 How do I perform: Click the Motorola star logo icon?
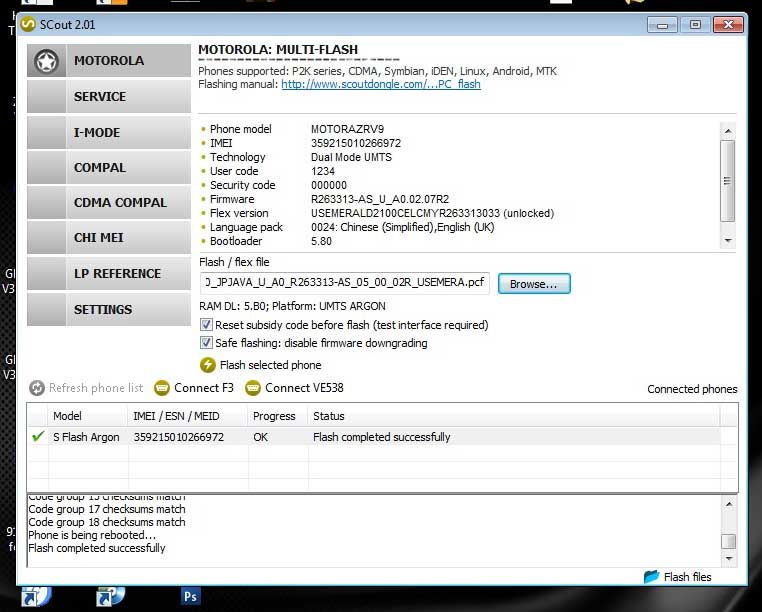pos(47,62)
